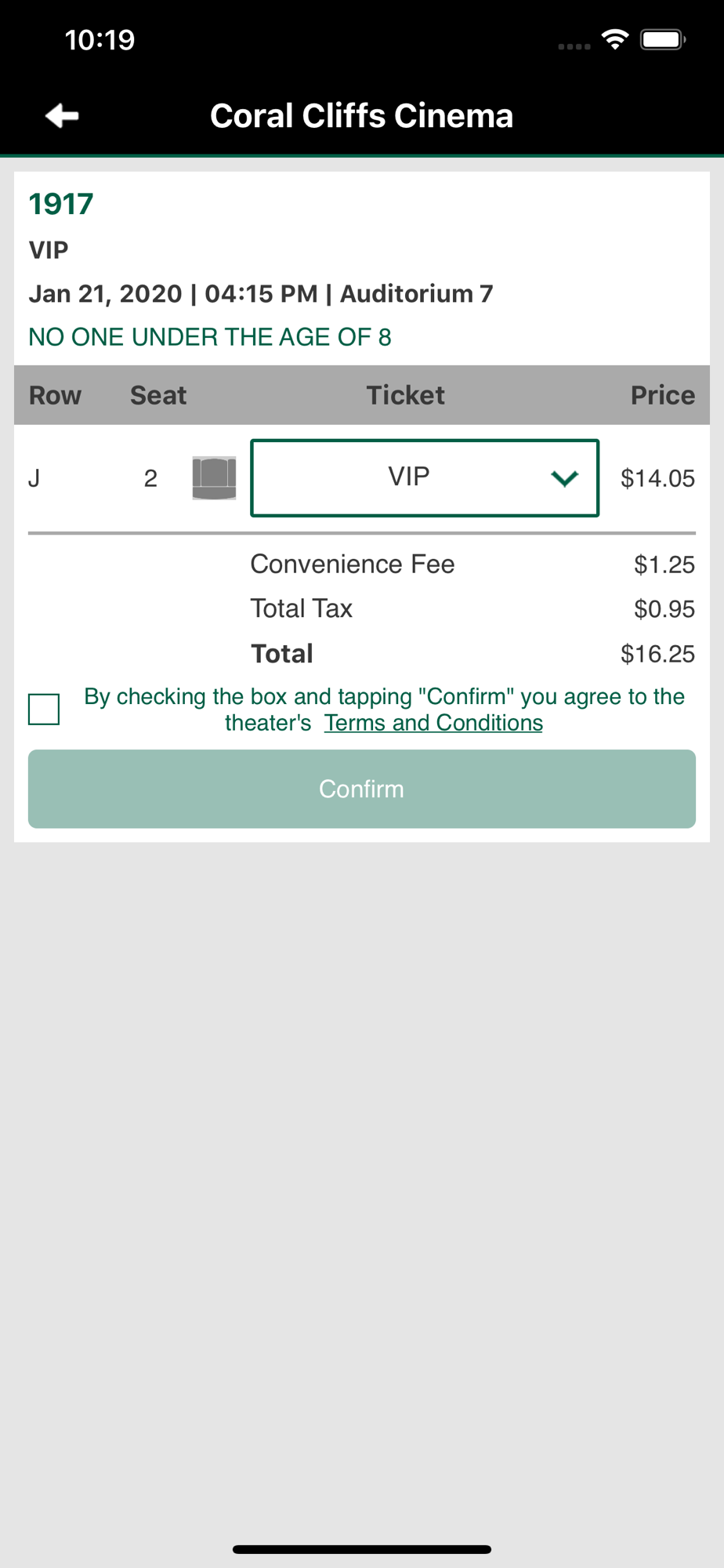The height and width of the screenshot is (1568, 724).
Task: Open the Terms and Conditions link
Action: point(433,723)
